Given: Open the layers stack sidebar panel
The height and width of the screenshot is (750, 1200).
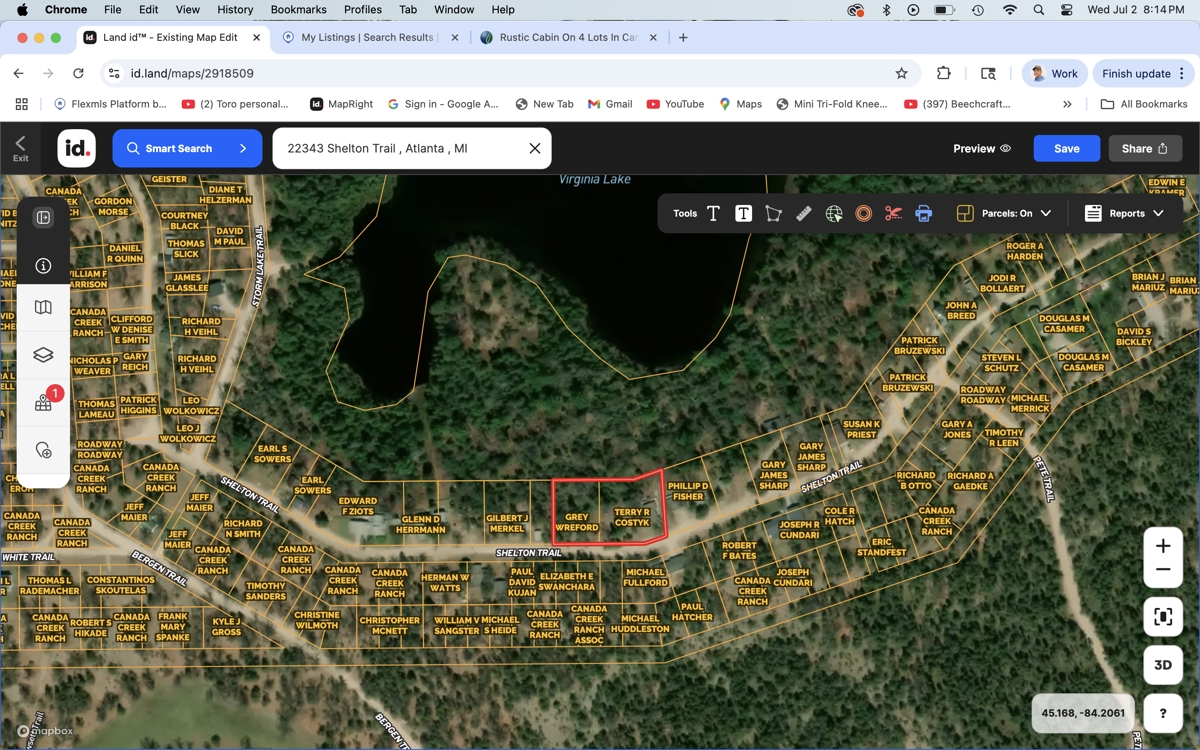Looking at the screenshot, I should (x=43, y=355).
